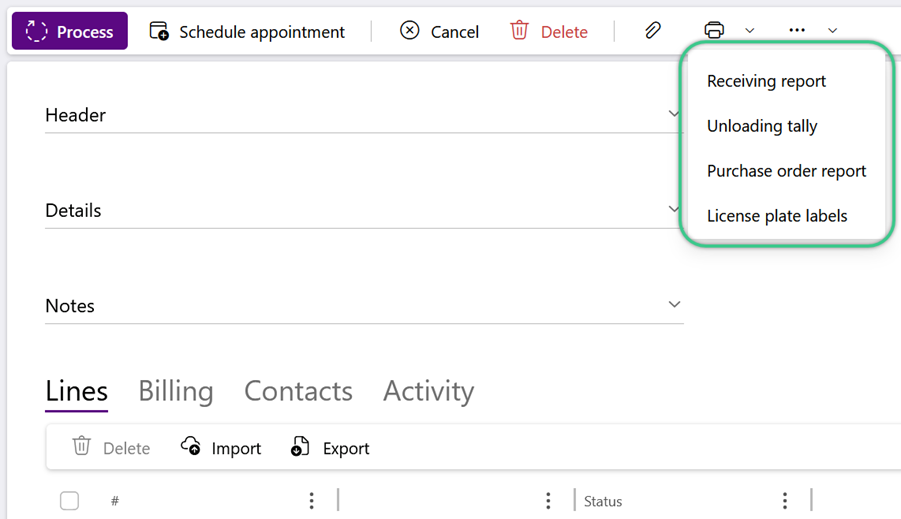
Task: Choose Unloading tally from the menu
Action: (x=762, y=126)
